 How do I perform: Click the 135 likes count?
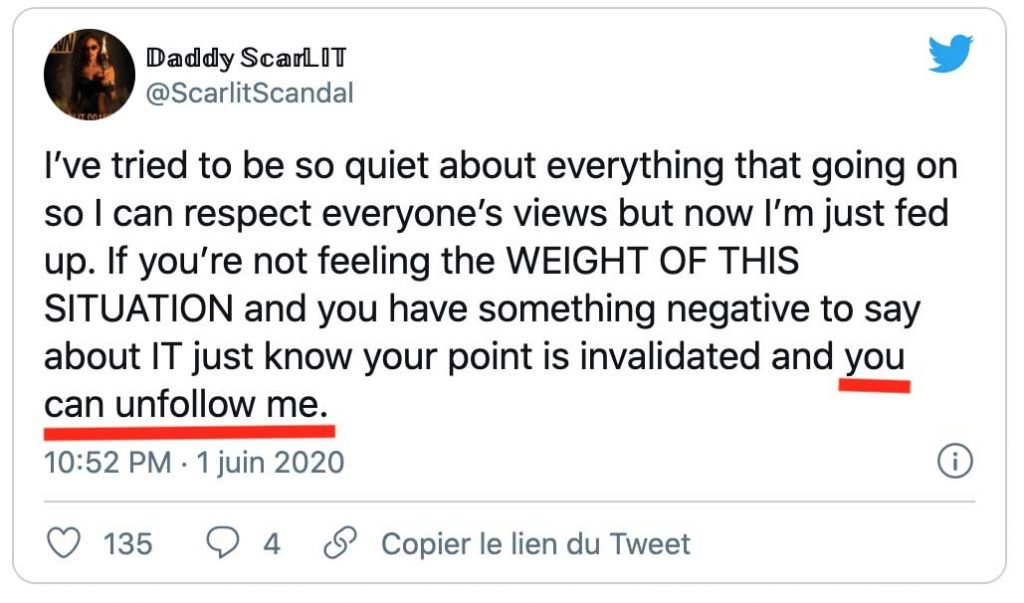pyautogui.click(x=128, y=544)
